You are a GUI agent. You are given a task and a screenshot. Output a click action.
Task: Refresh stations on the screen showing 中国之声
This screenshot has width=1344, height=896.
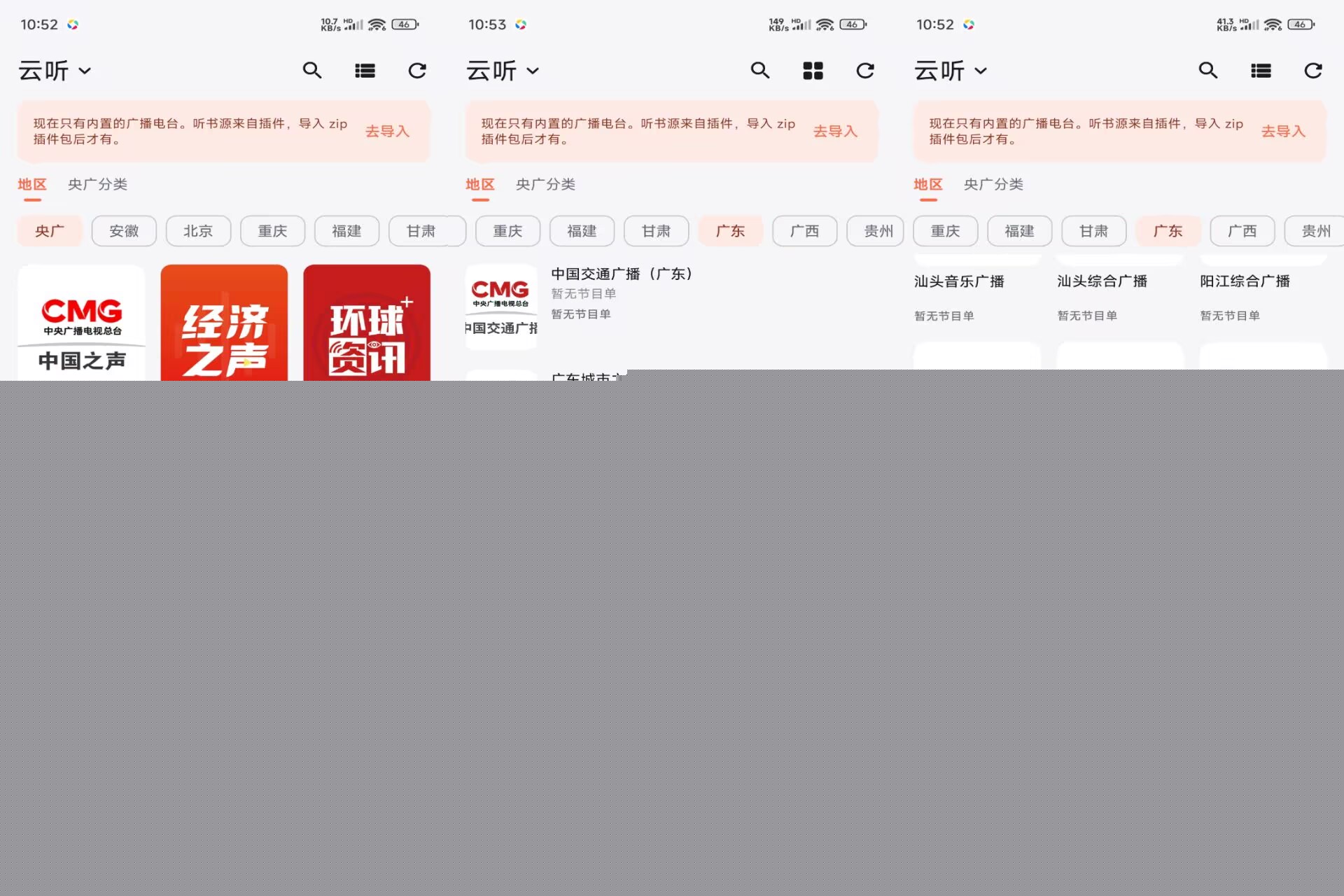coord(417,71)
